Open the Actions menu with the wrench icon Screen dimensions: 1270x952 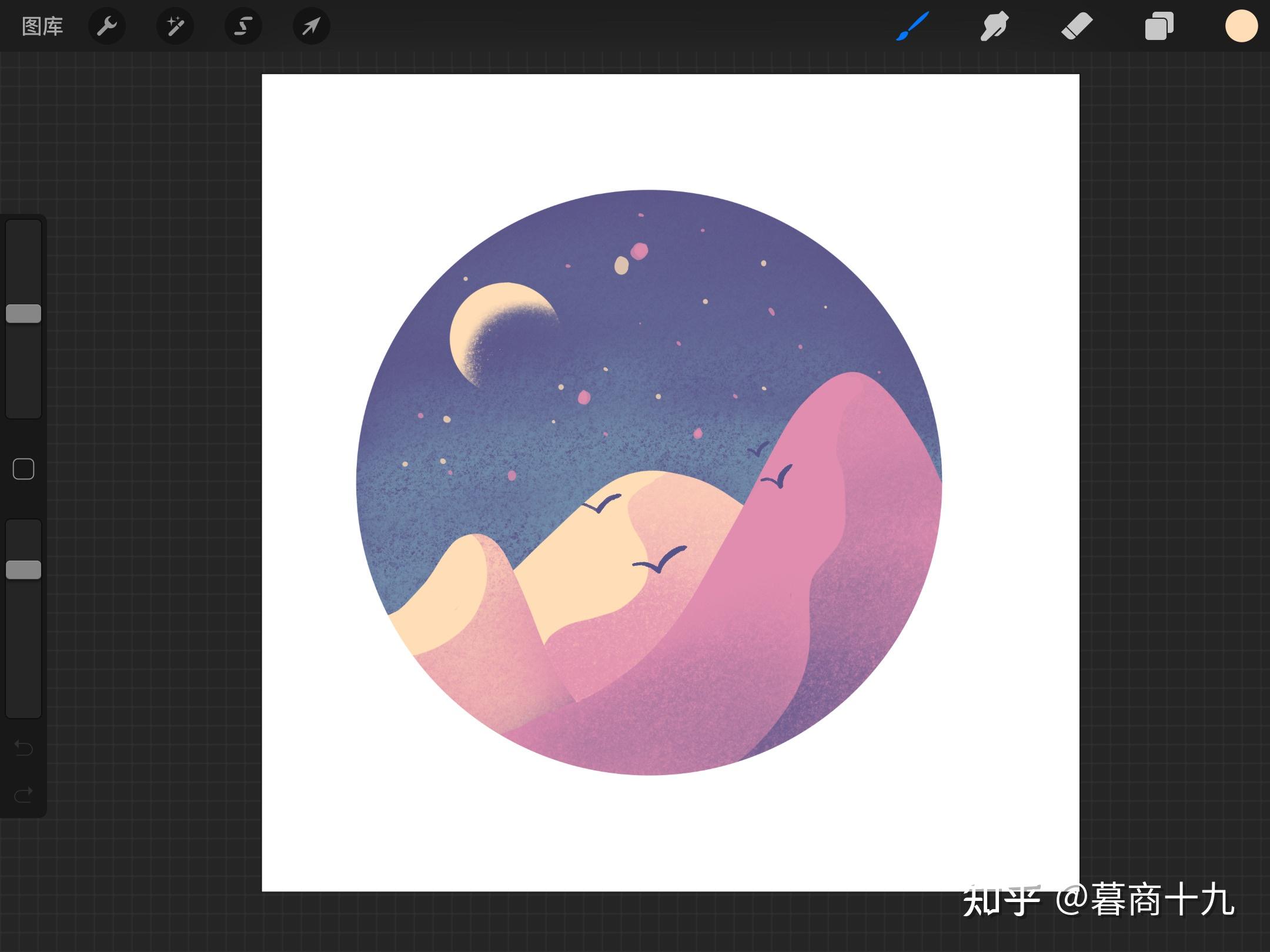(107, 26)
